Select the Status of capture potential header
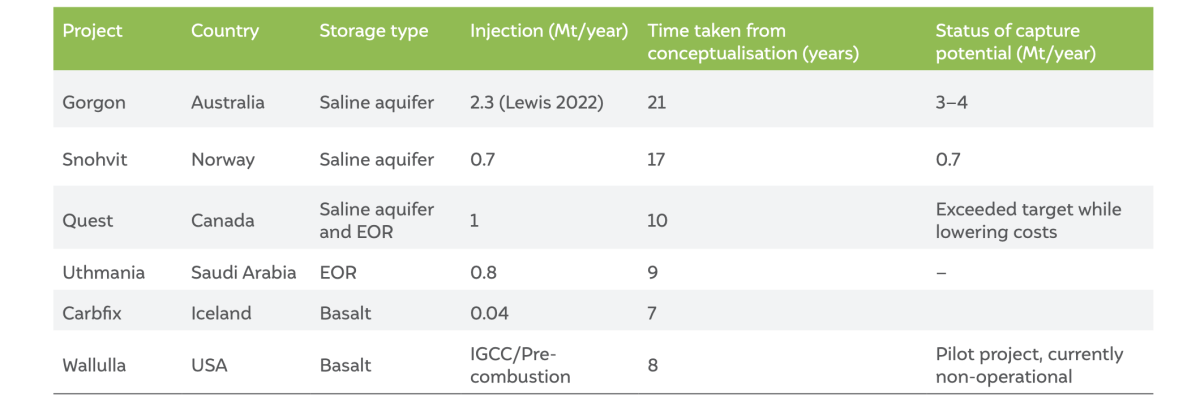 coord(1016,42)
